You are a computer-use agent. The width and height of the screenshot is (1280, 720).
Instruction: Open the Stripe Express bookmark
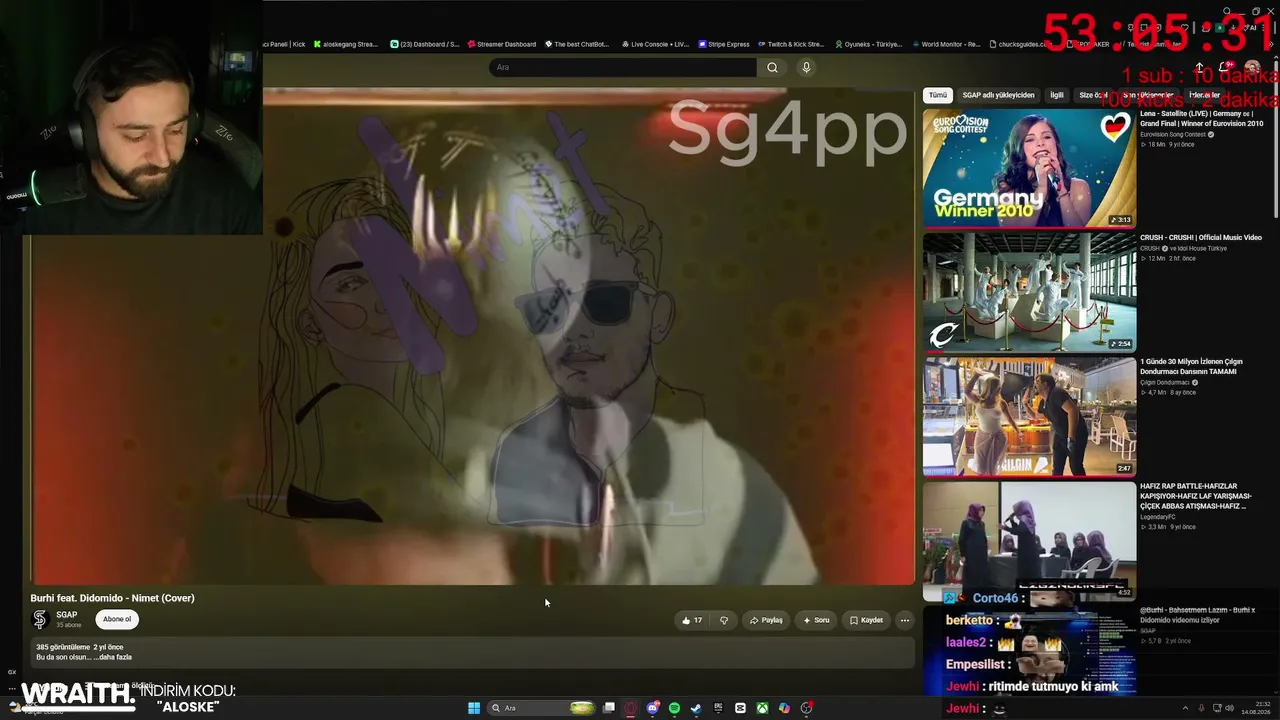724,44
